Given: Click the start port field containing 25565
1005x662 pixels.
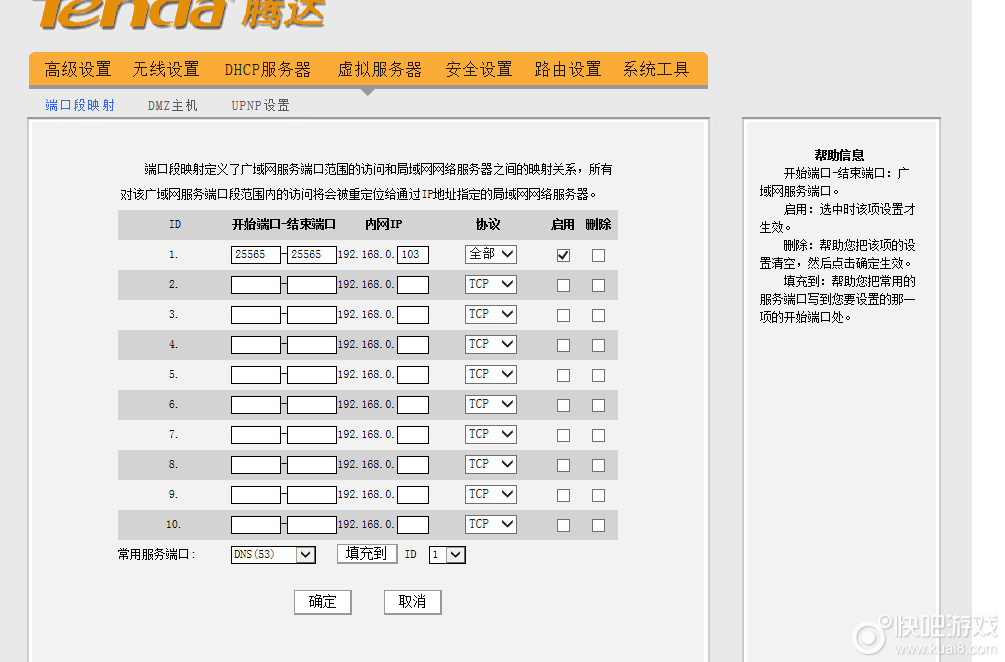Looking at the screenshot, I should (x=255, y=255).
